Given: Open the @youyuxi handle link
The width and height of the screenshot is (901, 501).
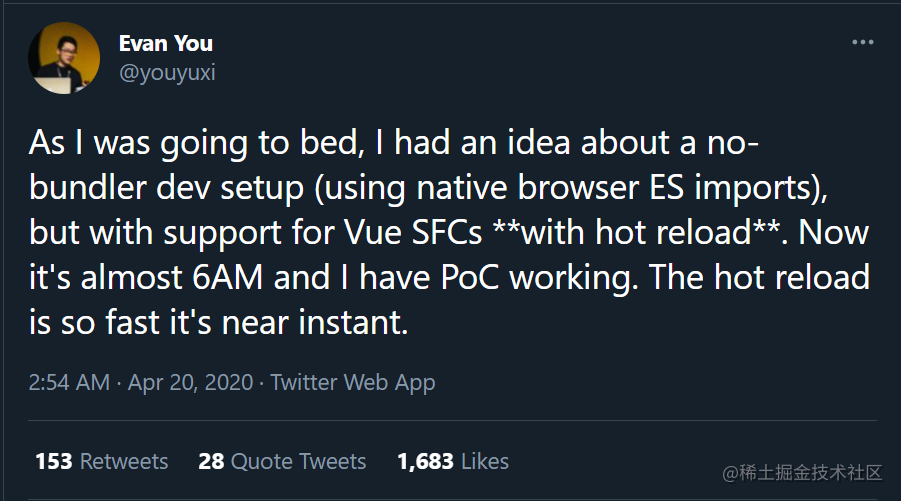Looking at the screenshot, I should point(167,73).
